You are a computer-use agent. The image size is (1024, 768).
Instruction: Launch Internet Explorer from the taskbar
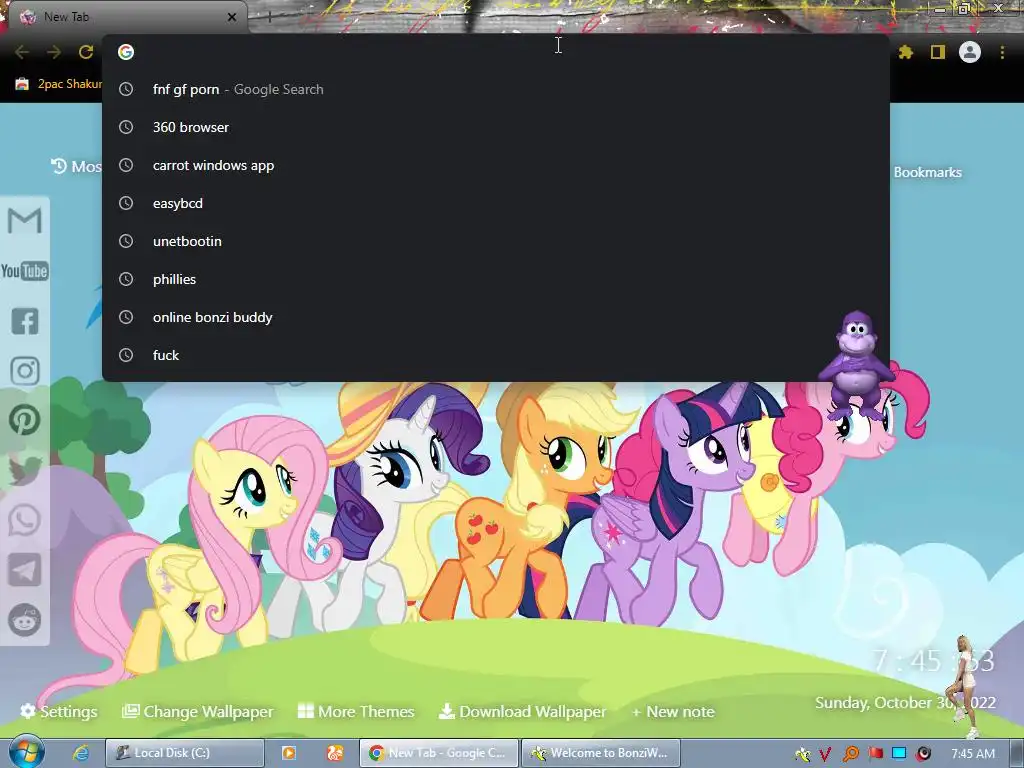click(81, 753)
